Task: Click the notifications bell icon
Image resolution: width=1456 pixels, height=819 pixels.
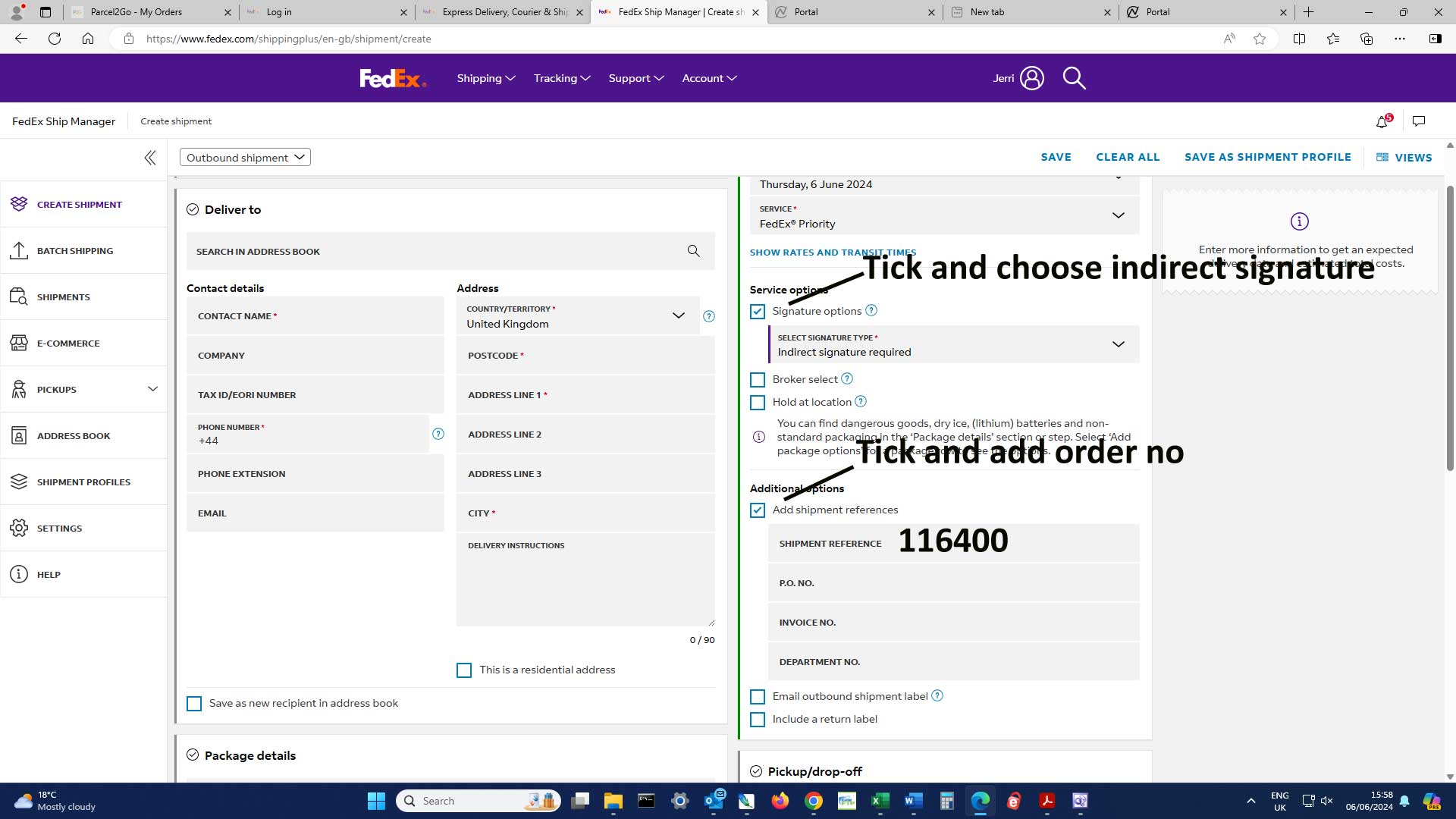Action: 1382,122
